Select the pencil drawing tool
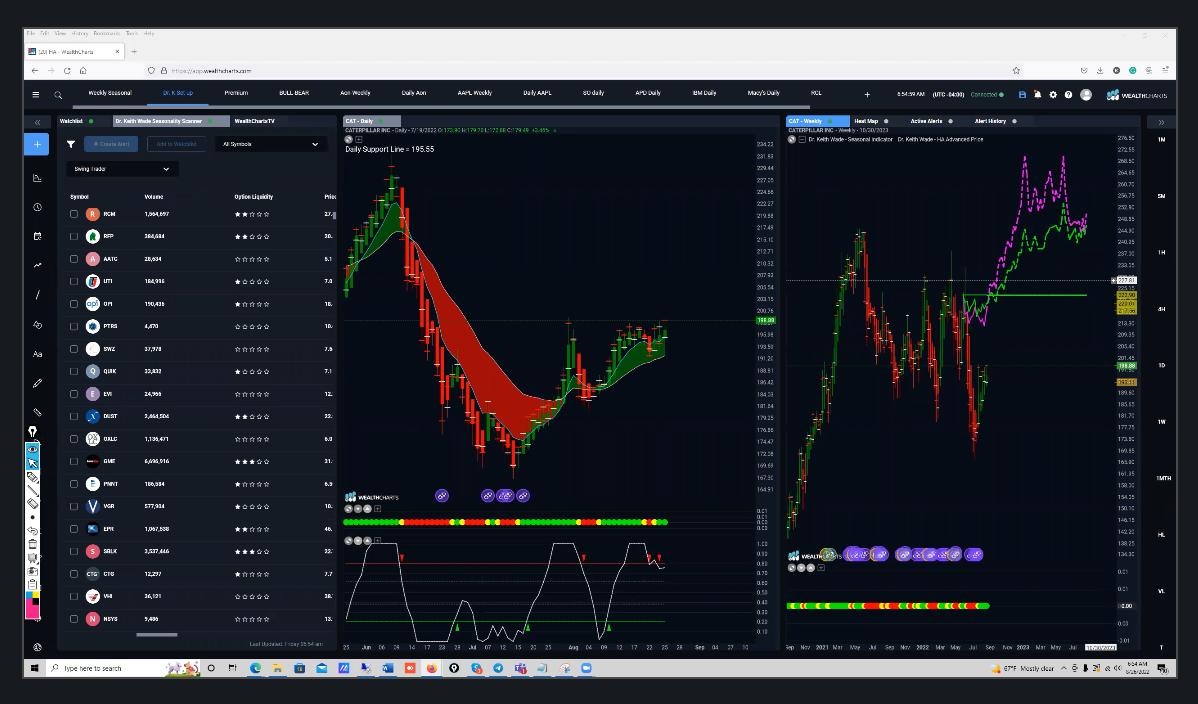Screen dimensions: 1198x704 click(37, 384)
